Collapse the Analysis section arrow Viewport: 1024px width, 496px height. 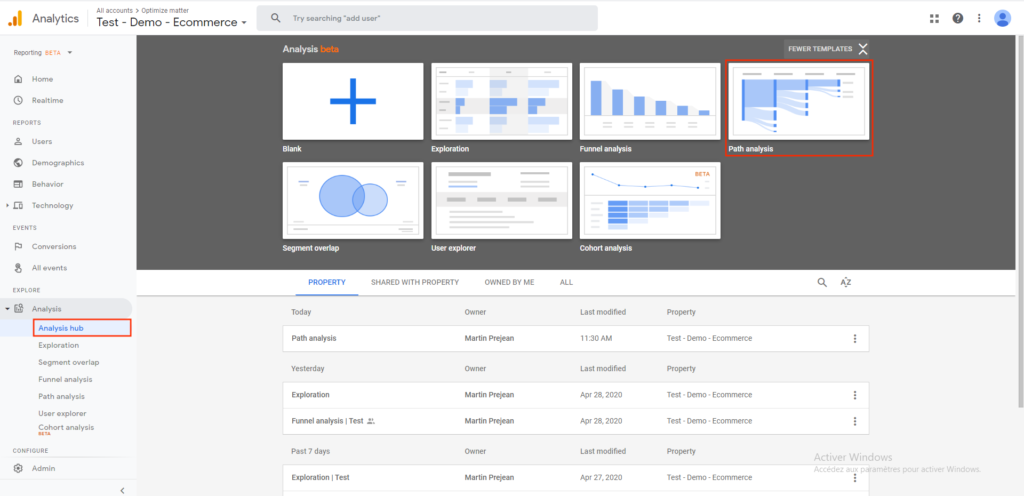(8, 309)
